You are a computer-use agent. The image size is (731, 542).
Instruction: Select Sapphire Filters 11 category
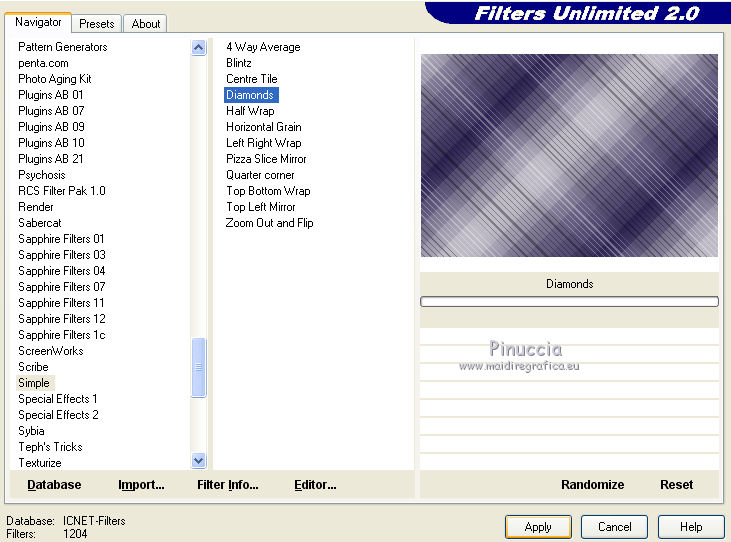click(x=61, y=303)
